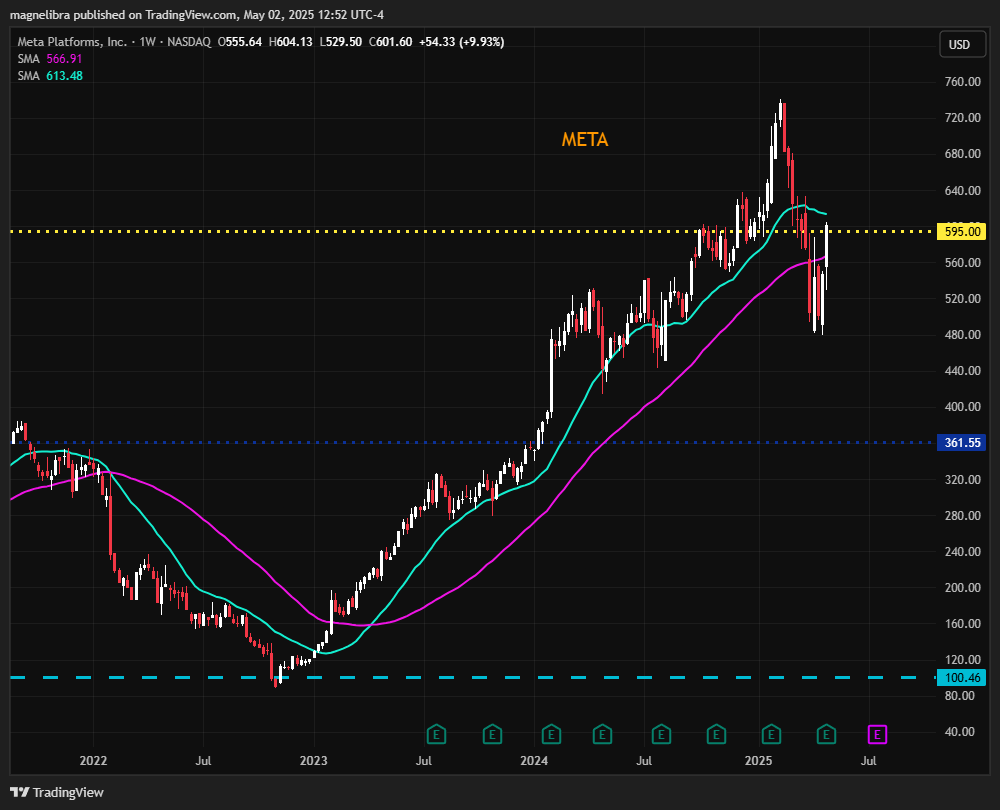Click the 400.00 price axis label

click(x=962, y=407)
